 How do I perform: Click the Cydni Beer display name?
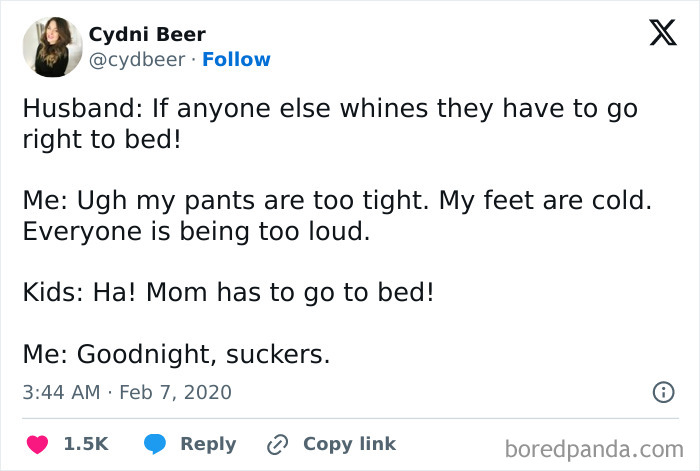[x=146, y=35]
